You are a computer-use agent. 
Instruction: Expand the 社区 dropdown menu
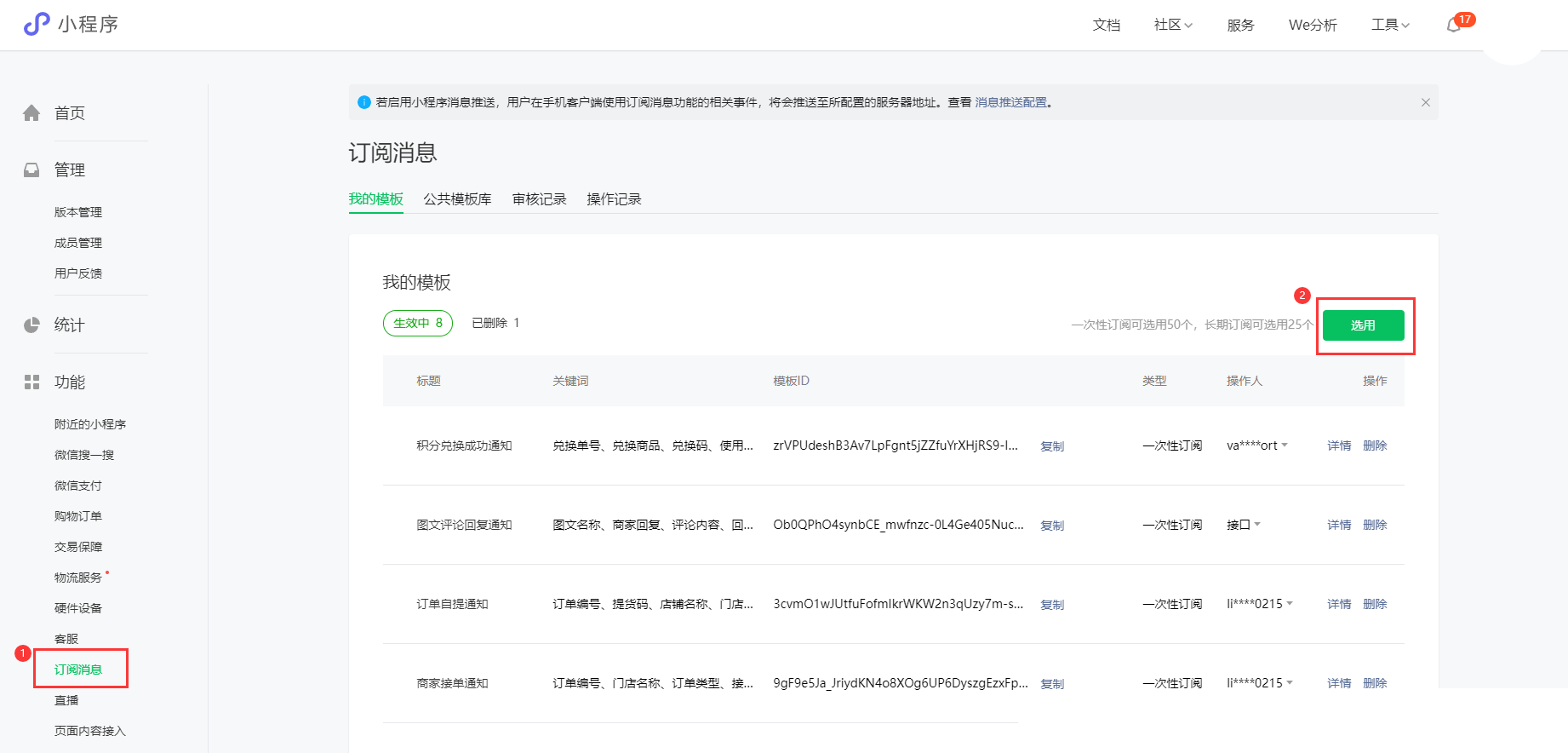pyautogui.click(x=1172, y=26)
